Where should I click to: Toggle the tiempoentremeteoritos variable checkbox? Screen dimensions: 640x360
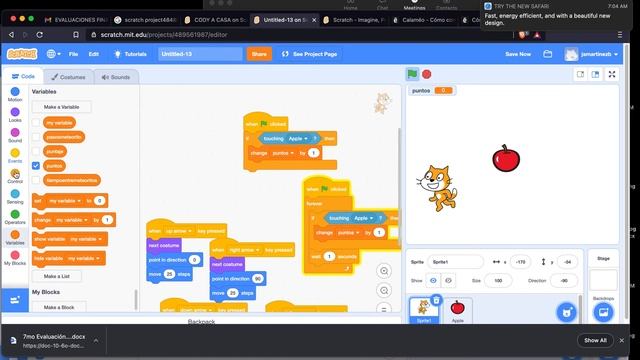click(x=36, y=180)
